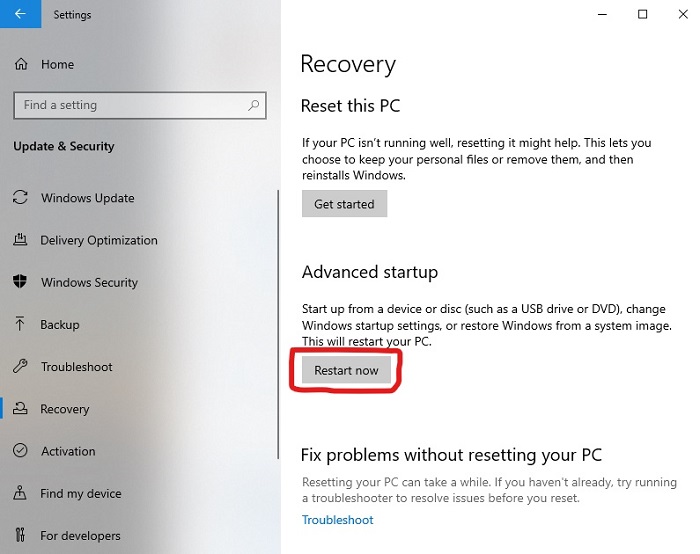This screenshot has height=554, width=700.
Task: Click the Activation checkmark circle icon
Action: [x=20, y=451]
